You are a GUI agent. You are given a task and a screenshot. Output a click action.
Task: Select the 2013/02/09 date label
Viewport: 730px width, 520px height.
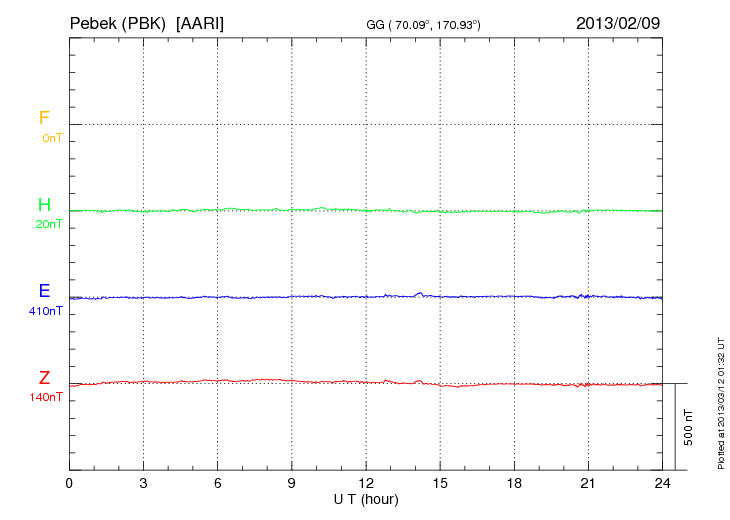pyautogui.click(x=617, y=22)
